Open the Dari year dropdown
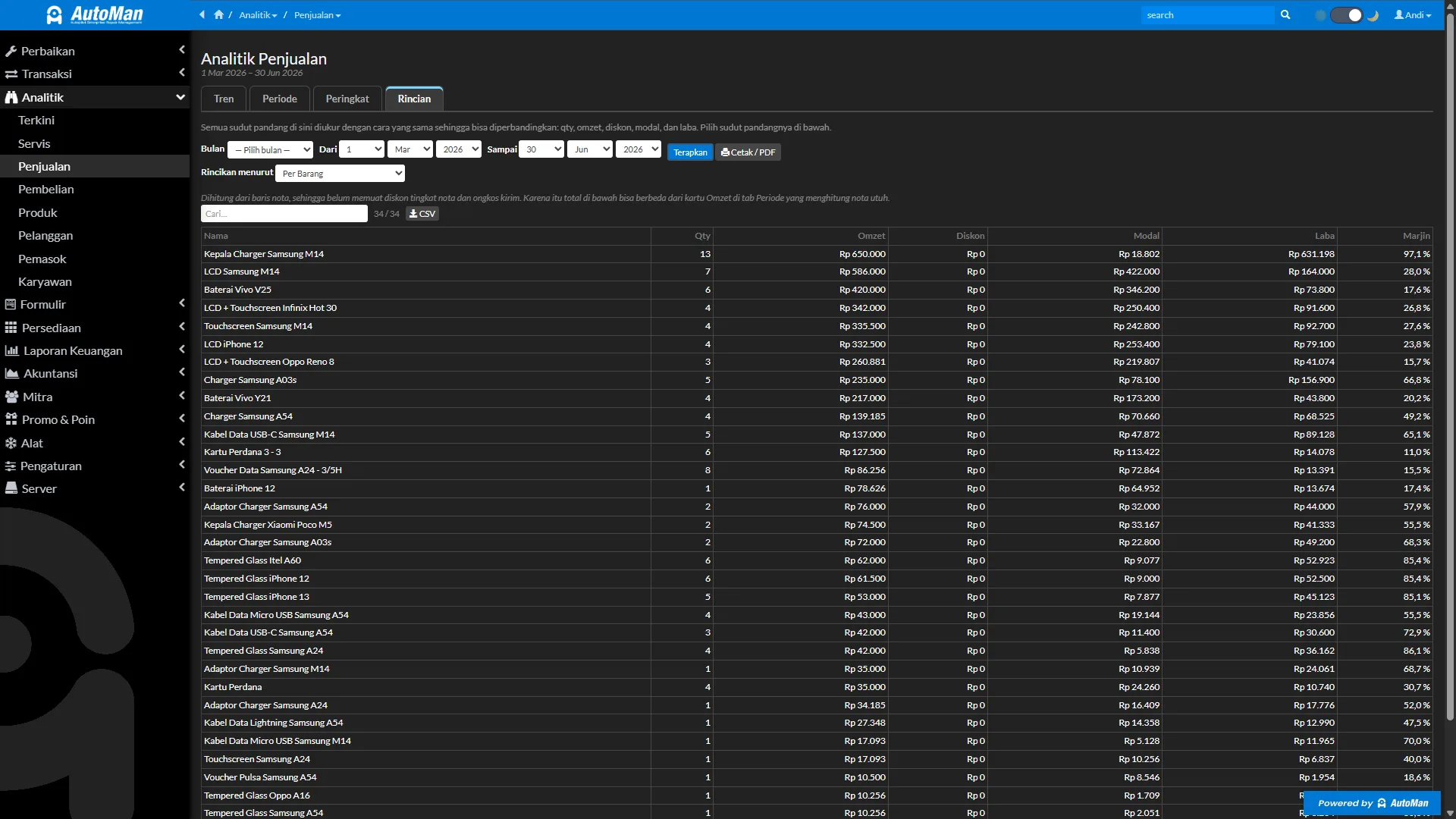This screenshot has height=819, width=1456. point(459,149)
